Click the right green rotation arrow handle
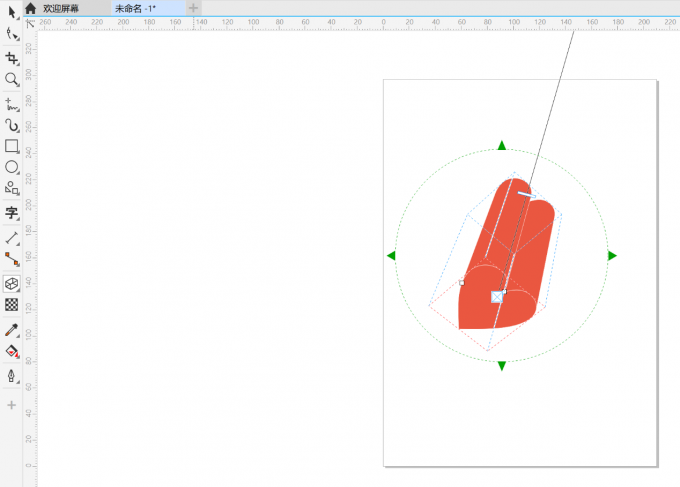 [612, 256]
